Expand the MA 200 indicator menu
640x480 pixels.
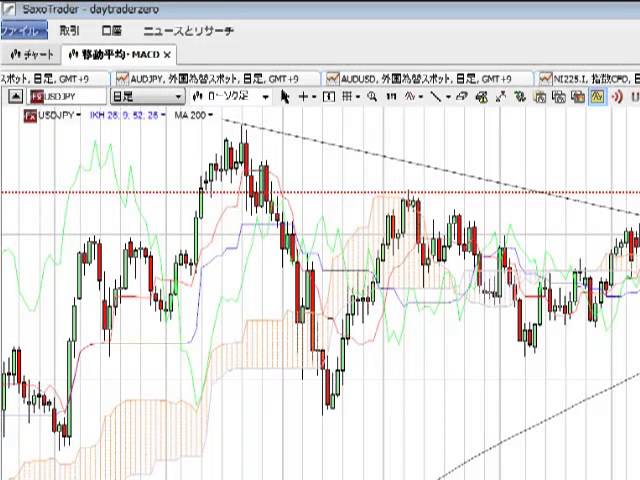(193, 116)
